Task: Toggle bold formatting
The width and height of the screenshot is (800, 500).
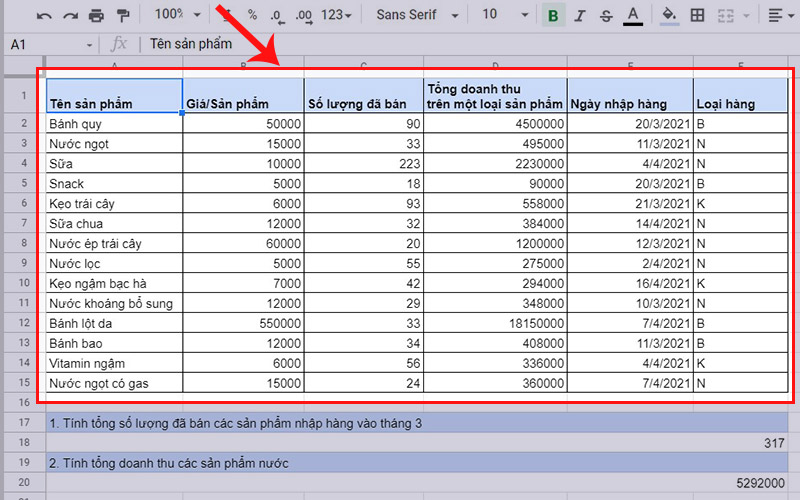Action: [552, 16]
